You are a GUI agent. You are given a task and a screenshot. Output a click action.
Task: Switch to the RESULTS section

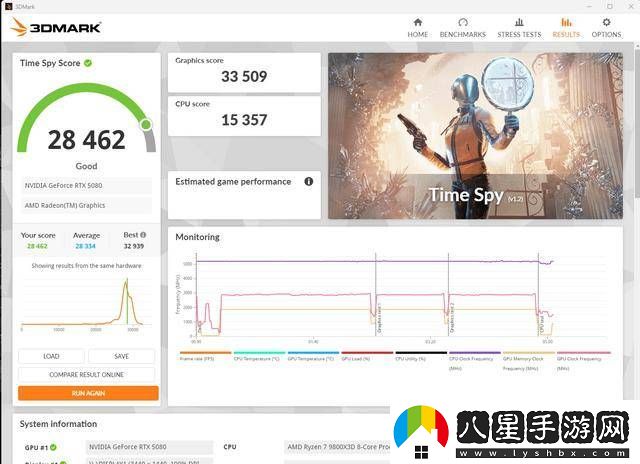566,28
